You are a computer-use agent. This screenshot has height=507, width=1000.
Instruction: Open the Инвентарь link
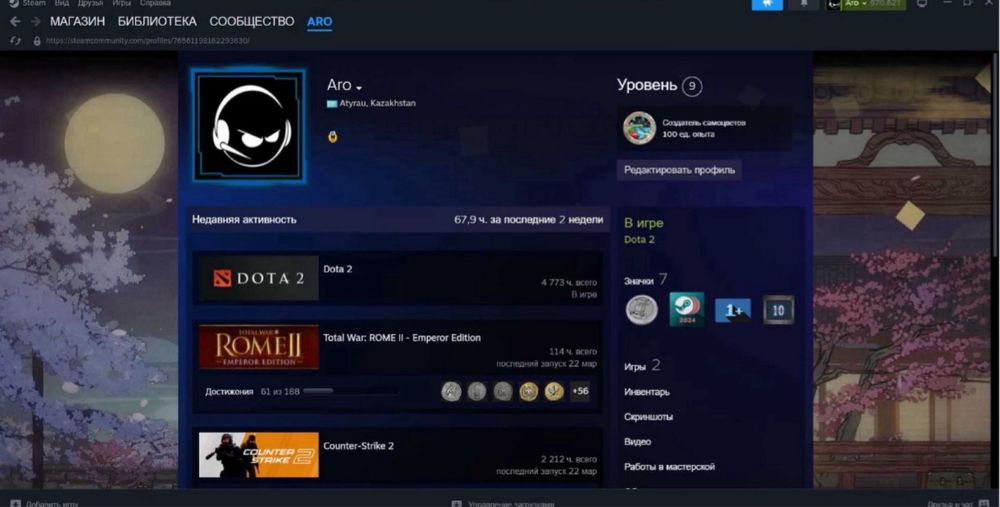647,392
